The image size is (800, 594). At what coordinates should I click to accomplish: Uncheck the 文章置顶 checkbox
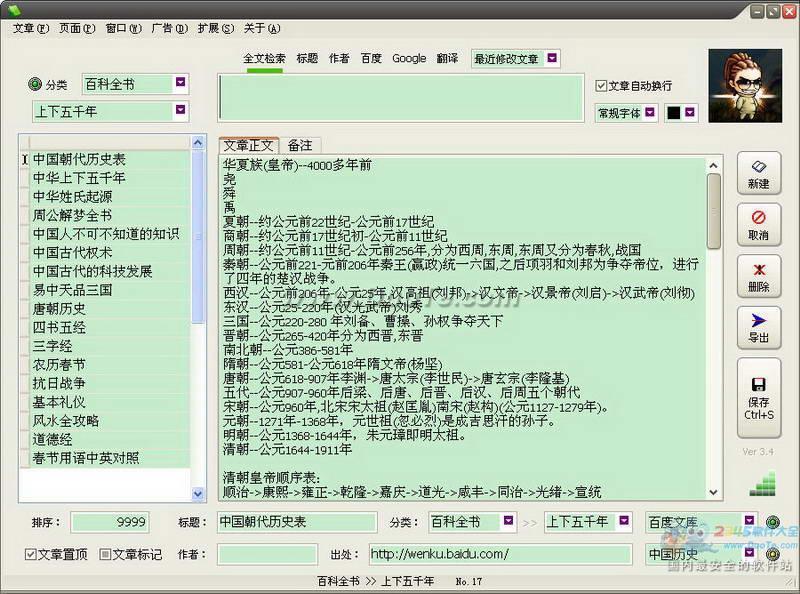click(31, 554)
